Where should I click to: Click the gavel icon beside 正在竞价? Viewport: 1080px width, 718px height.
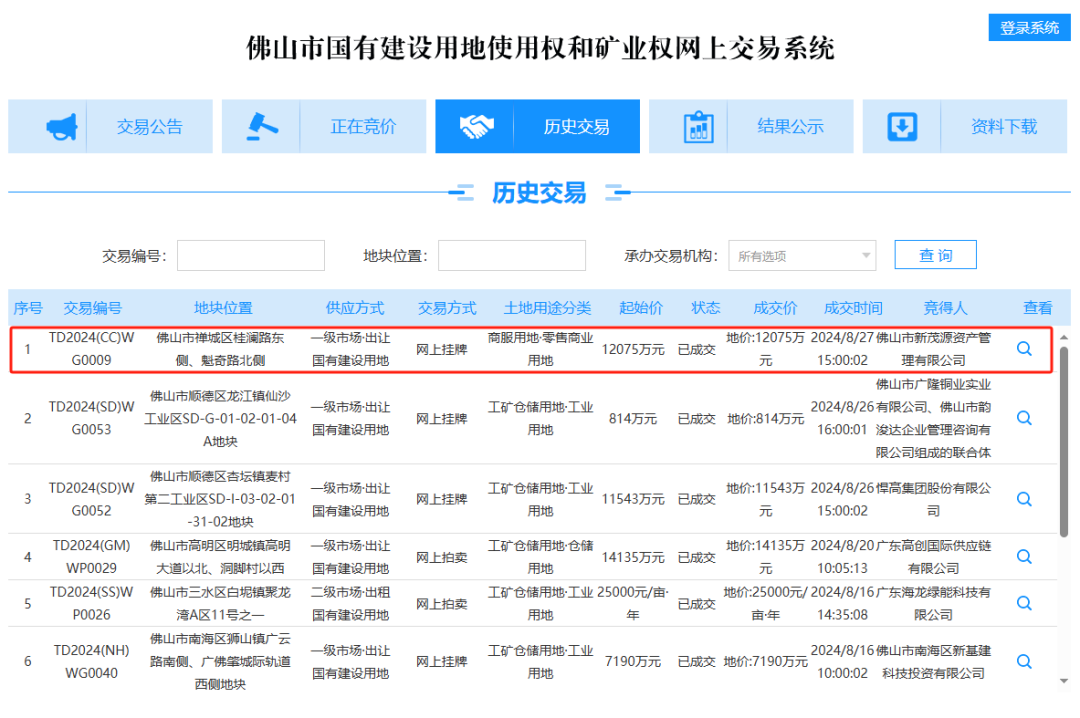click(x=262, y=127)
